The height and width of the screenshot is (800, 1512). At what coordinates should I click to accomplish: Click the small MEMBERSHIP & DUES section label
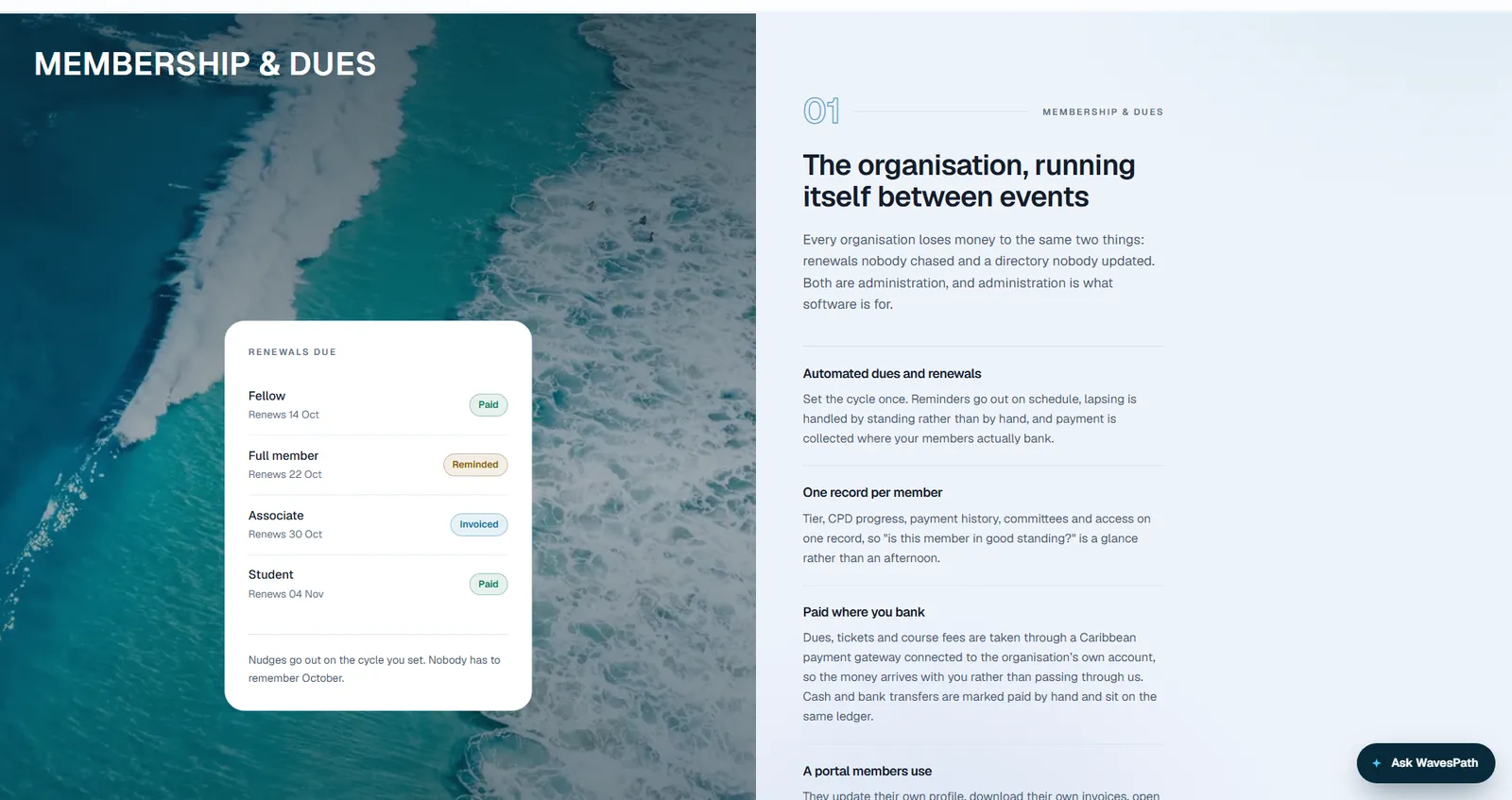(x=1103, y=111)
